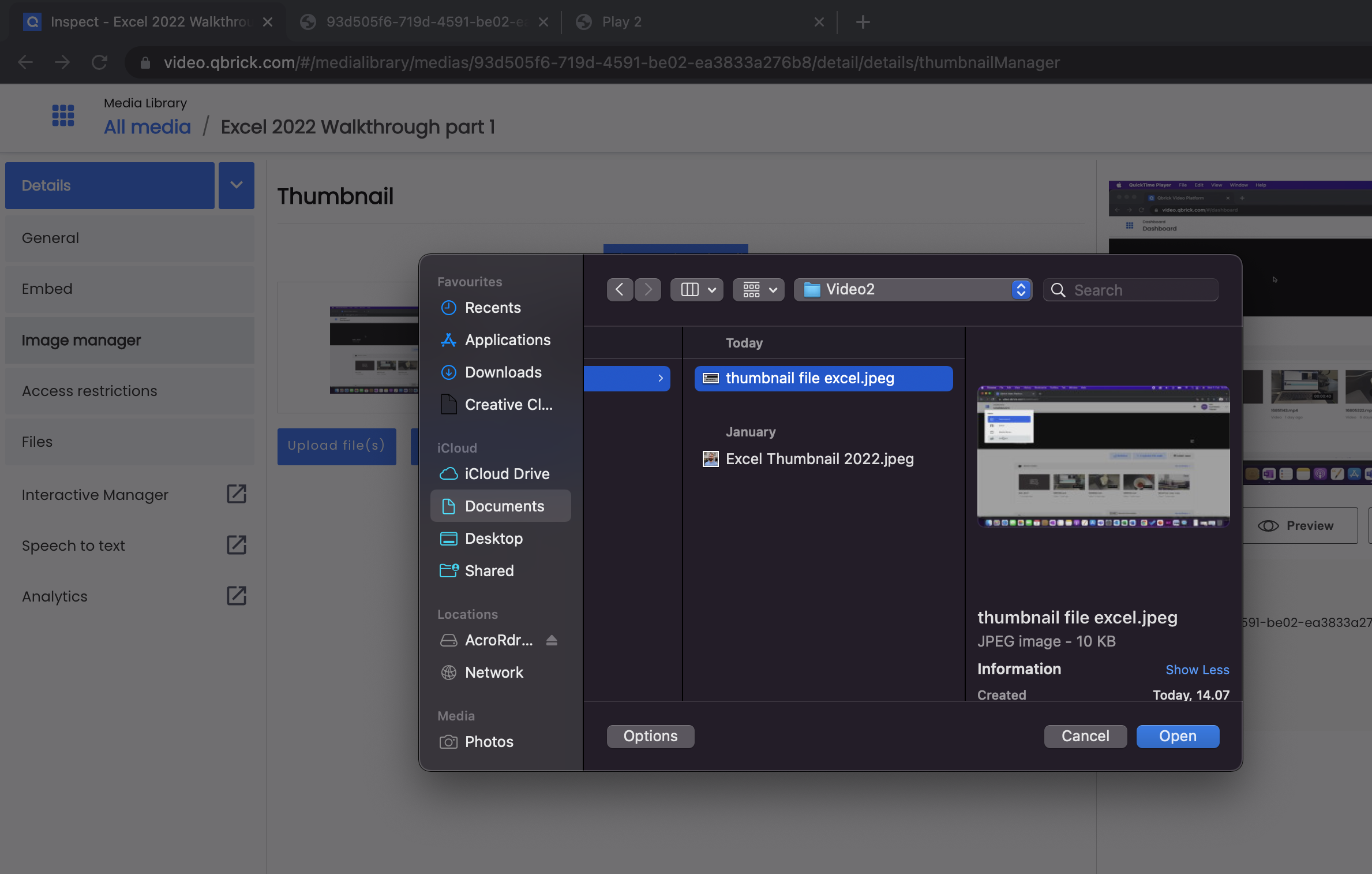The width and height of the screenshot is (1372, 874).
Task: Open the Files section
Action: tap(130, 442)
